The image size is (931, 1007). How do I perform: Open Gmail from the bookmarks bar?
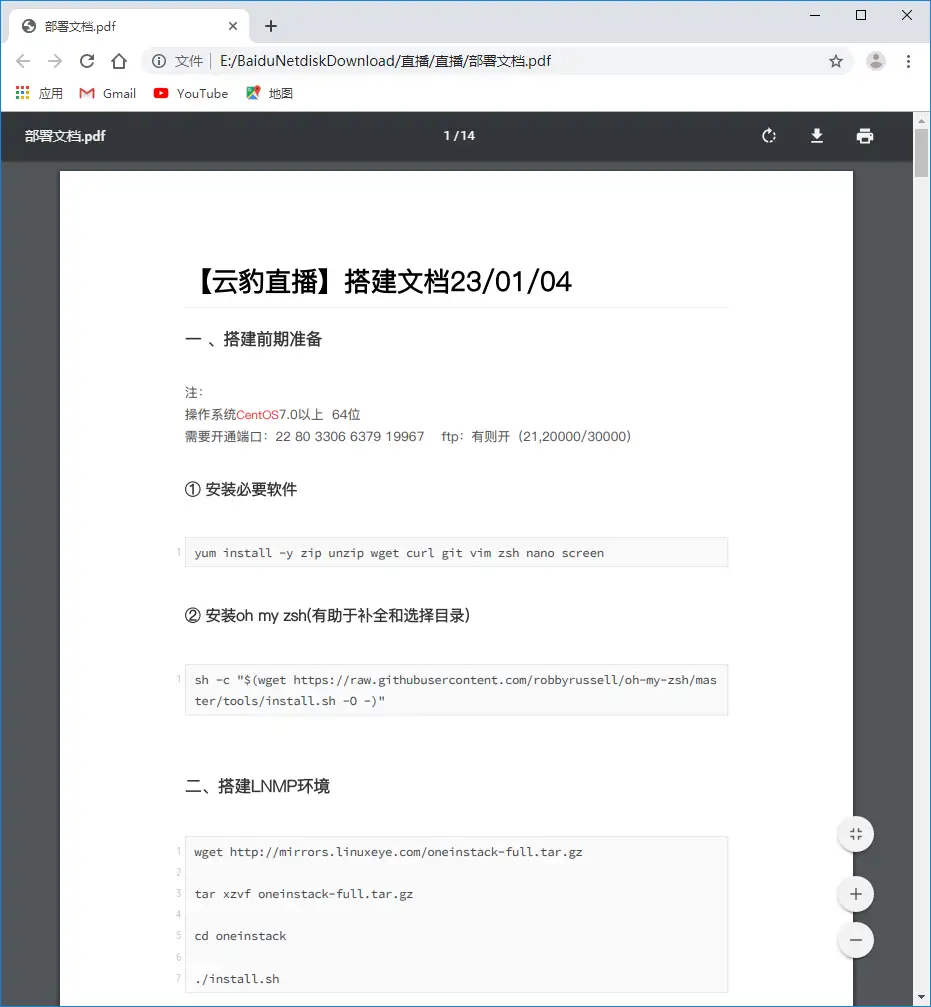106,93
